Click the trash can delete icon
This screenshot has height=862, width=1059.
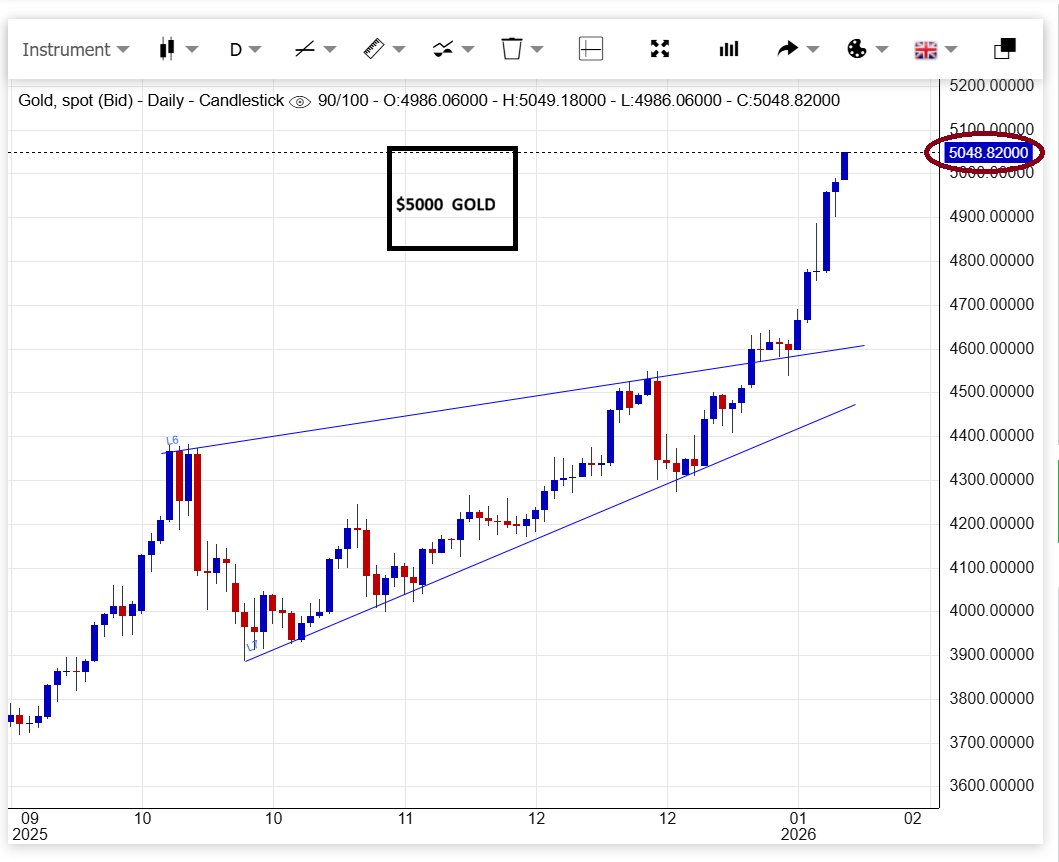pyautogui.click(x=512, y=48)
